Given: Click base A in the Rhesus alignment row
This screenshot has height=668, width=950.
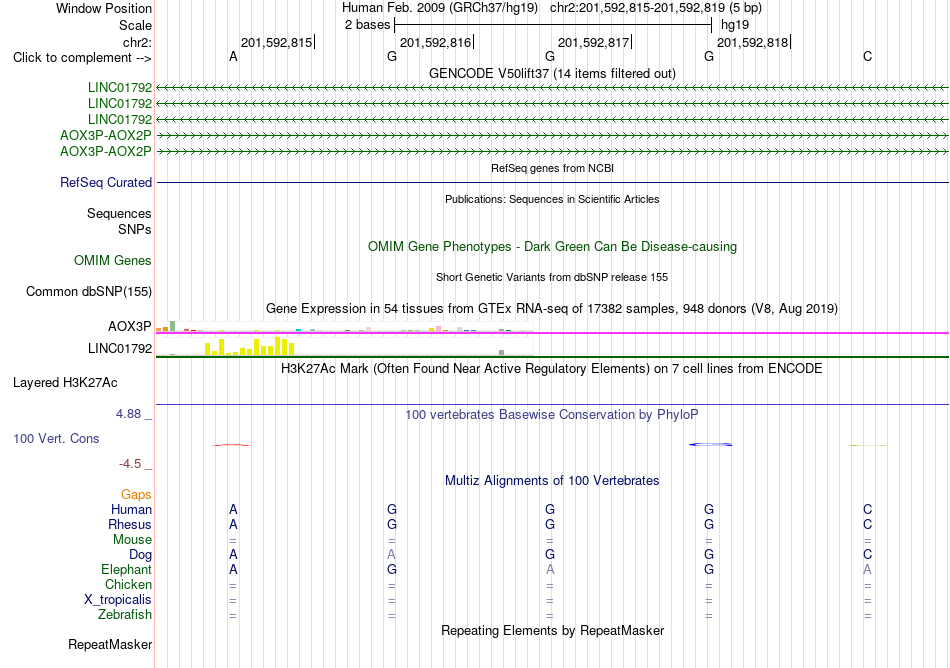Looking at the screenshot, I should pos(233,524).
